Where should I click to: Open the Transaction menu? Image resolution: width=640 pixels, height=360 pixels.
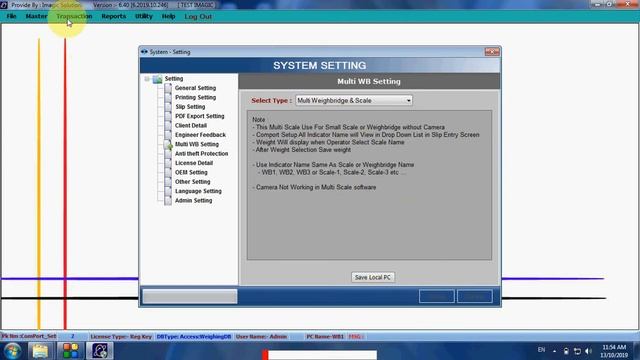coord(74,16)
